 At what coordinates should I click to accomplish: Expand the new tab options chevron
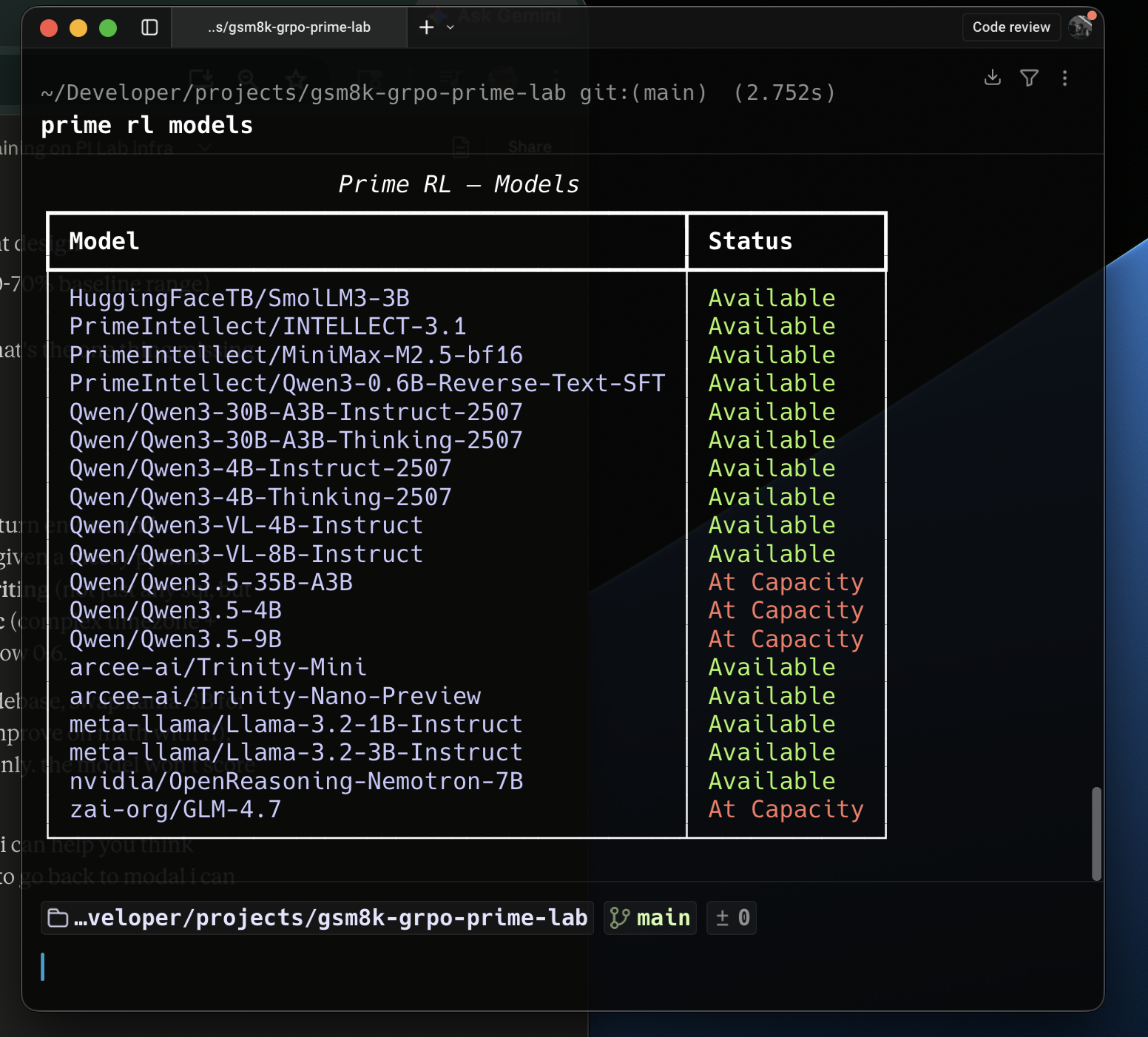pos(450,27)
